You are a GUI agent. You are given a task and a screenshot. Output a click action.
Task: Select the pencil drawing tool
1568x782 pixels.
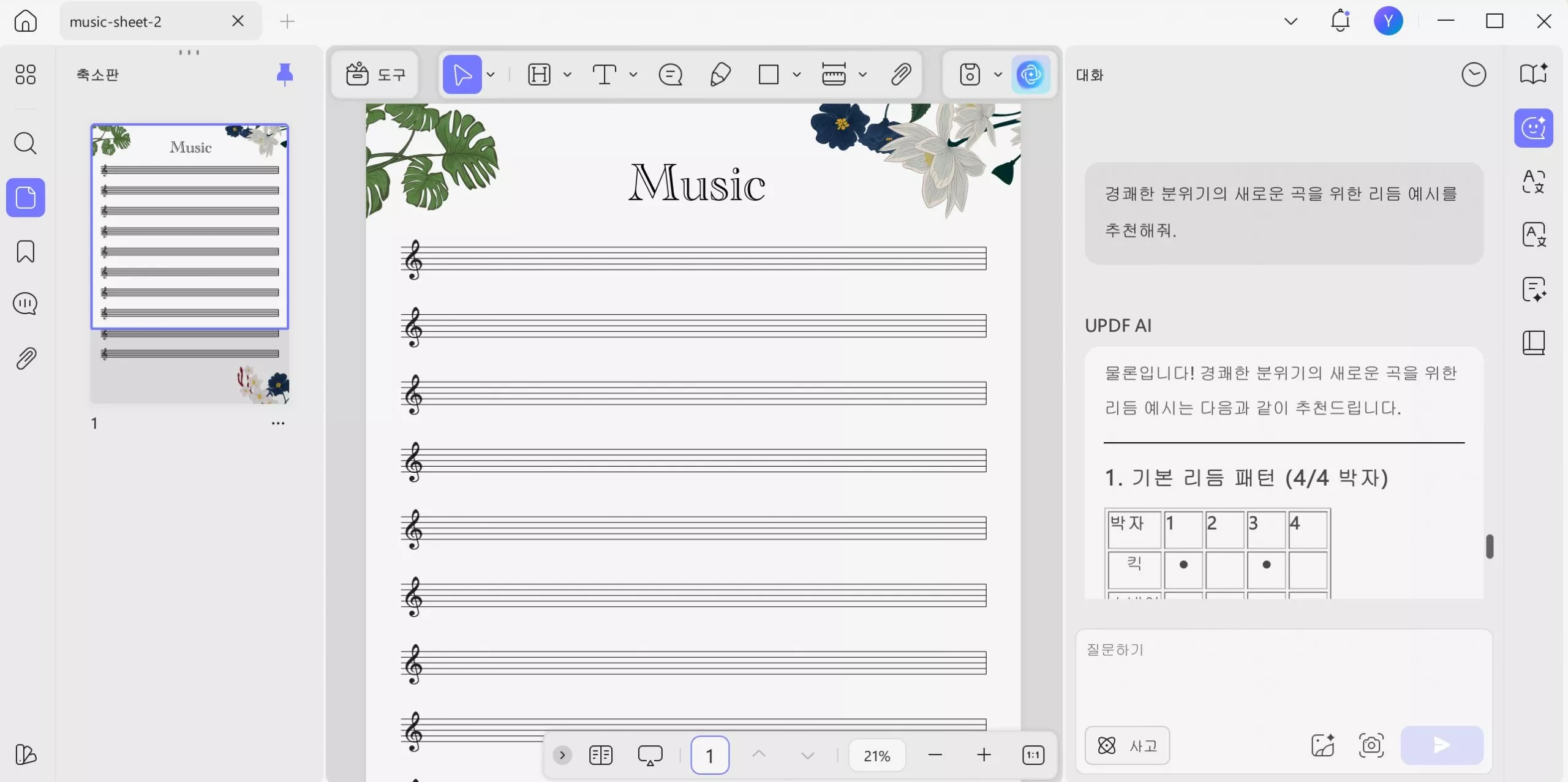pyautogui.click(x=720, y=75)
